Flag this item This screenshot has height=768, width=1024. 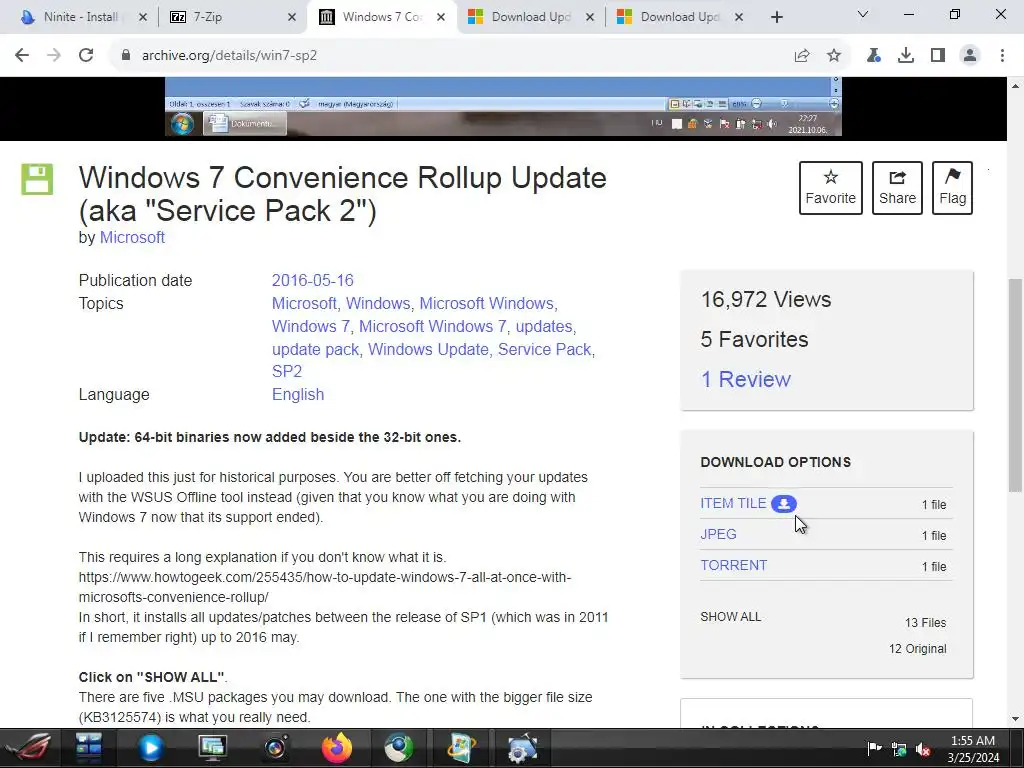click(x=952, y=188)
